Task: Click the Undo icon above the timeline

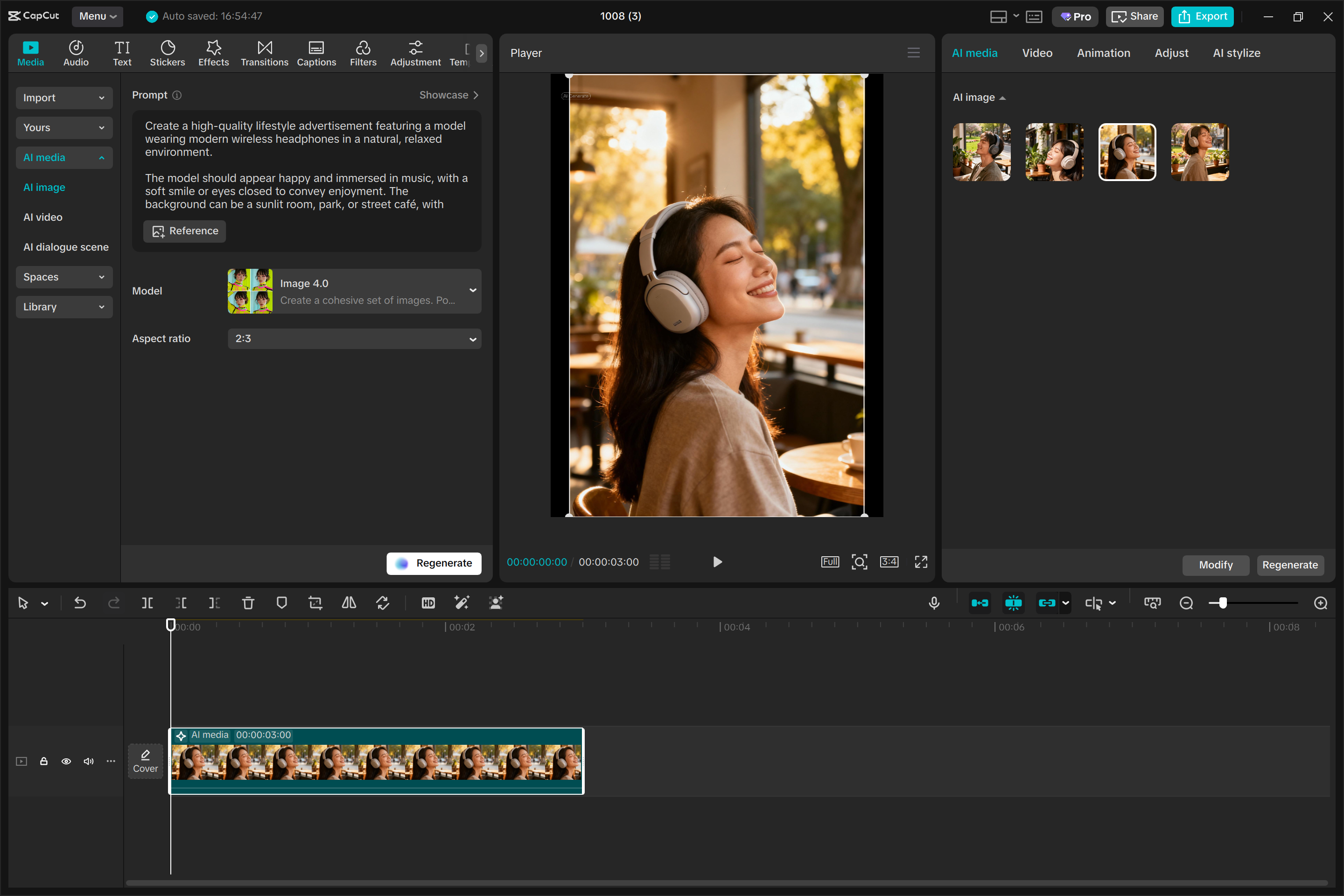Action: pyautogui.click(x=80, y=603)
